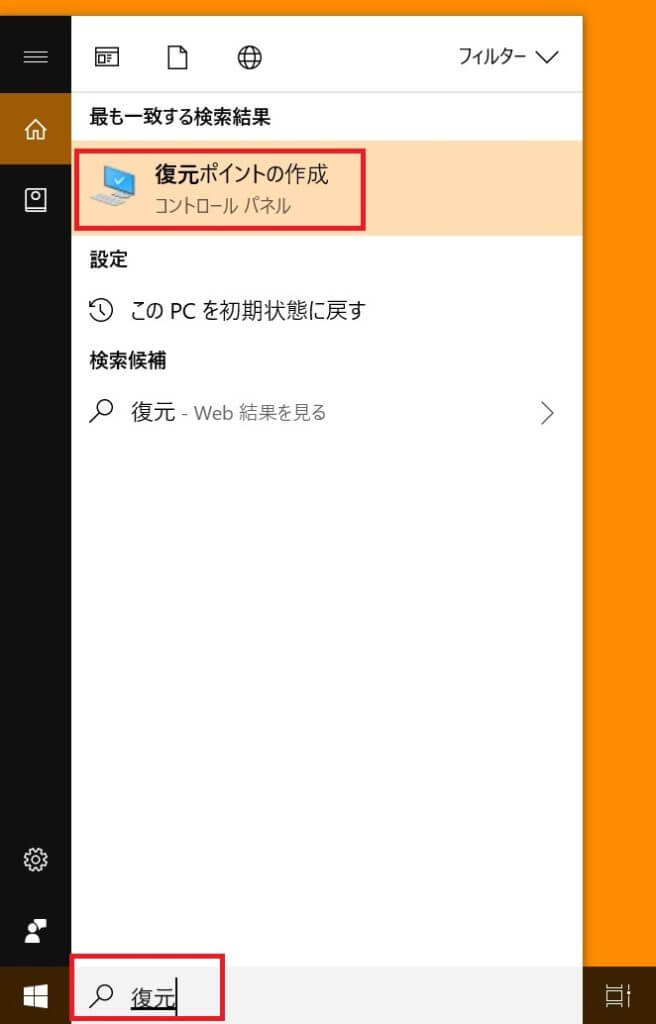Image resolution: width=656 pixels, height=1024 pixels.
Task: Open the Notebook icon in the sidebar
Action: 35,200
